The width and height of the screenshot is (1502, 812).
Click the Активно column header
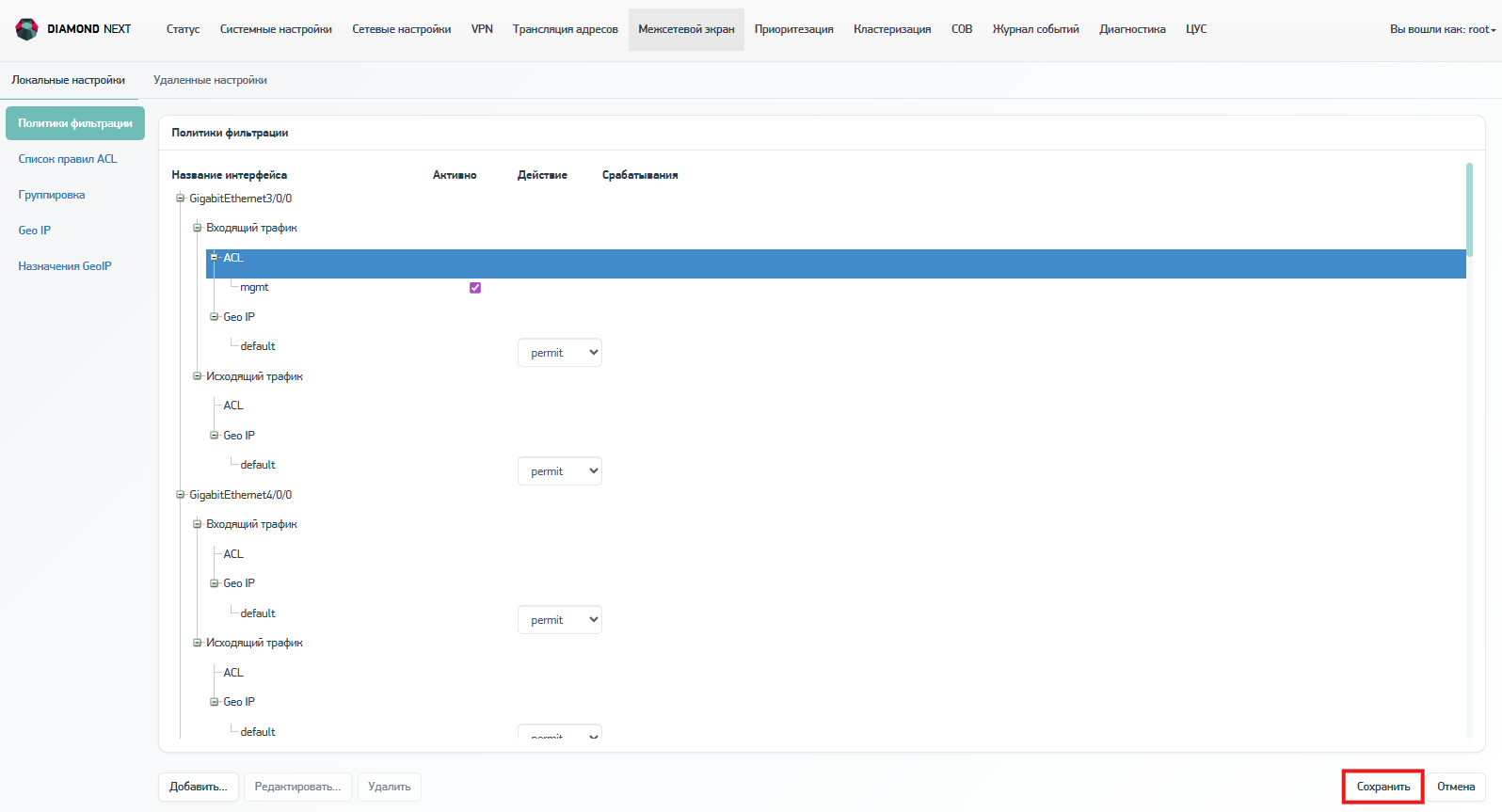pos(455,175)
